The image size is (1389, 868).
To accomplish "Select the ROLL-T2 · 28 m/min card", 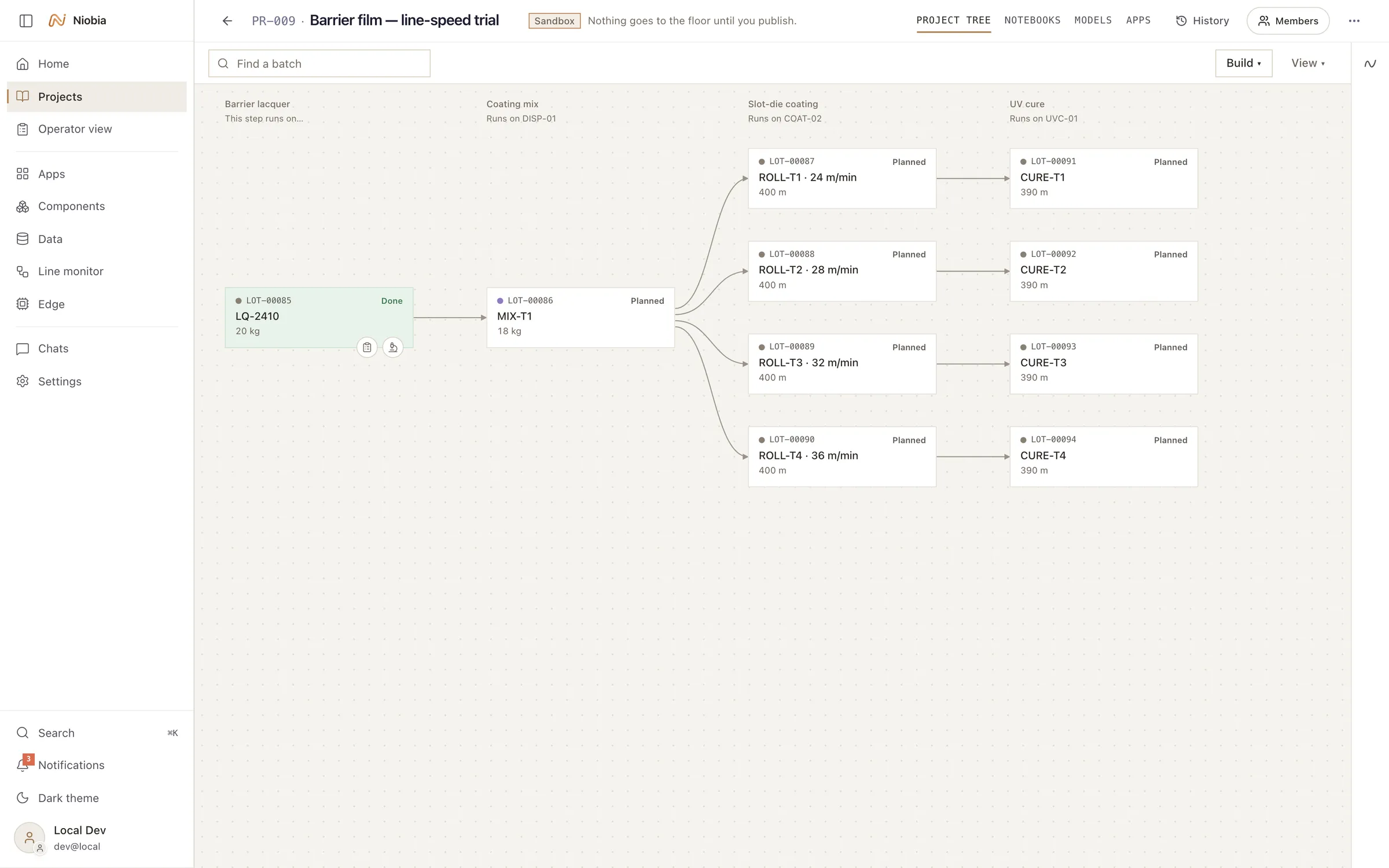I will [842, 271].
